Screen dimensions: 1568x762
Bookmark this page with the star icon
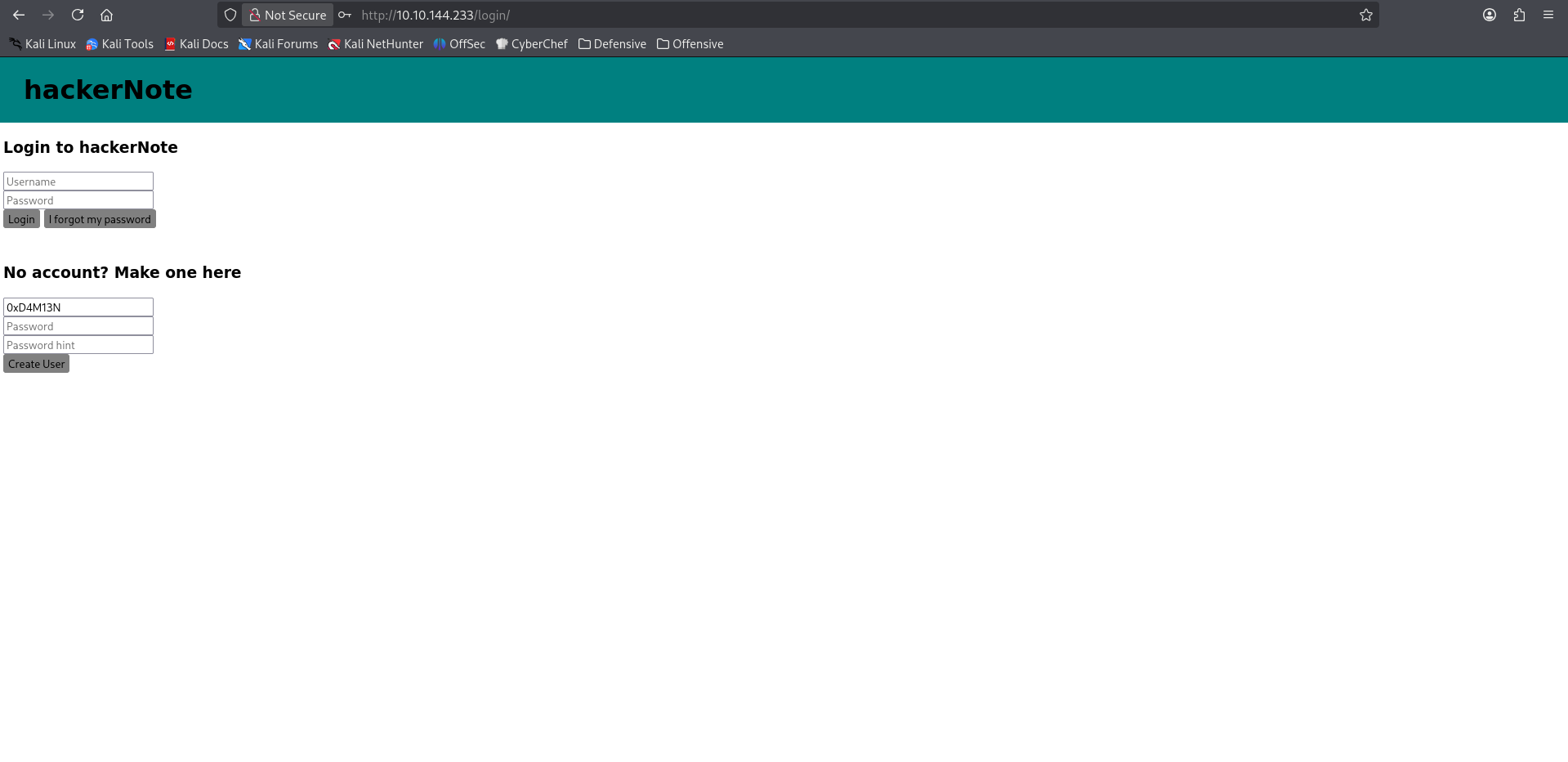tap(1365, 15)
